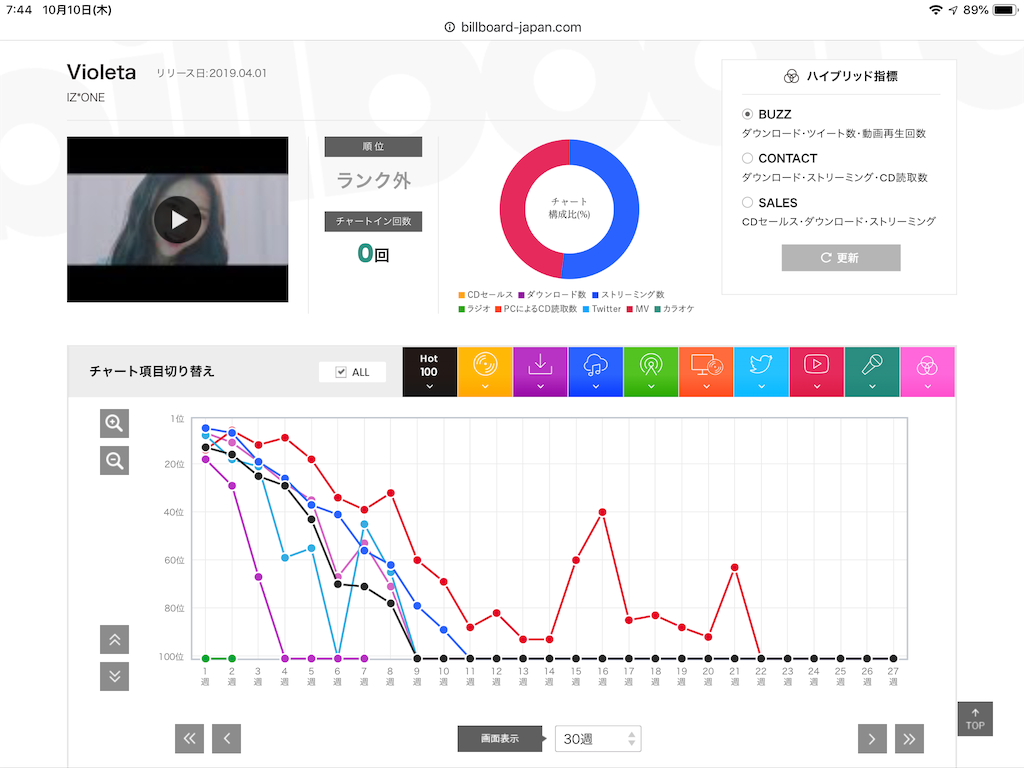Jump to first weeks with double left arrows
This screenshot has height=768, width=1024.
pyautogui.click(x=189, y=739)
